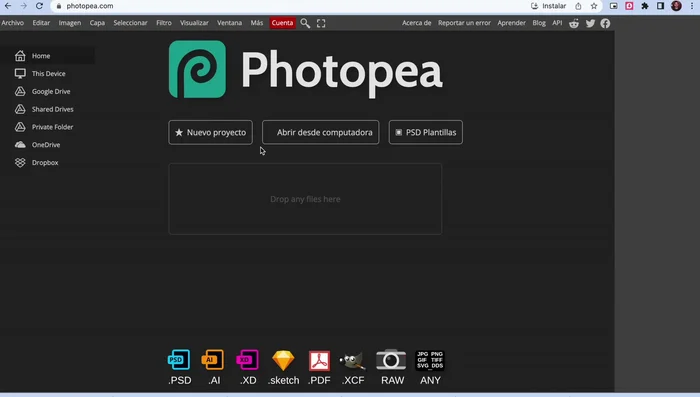Select Shared Drives label in sidebar

tap(53, 109)
